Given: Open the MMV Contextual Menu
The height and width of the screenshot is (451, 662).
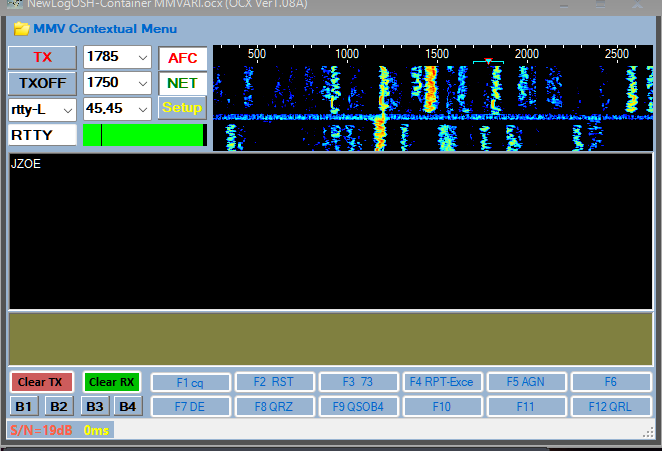Looking at the screenshot, I should 105,29.
